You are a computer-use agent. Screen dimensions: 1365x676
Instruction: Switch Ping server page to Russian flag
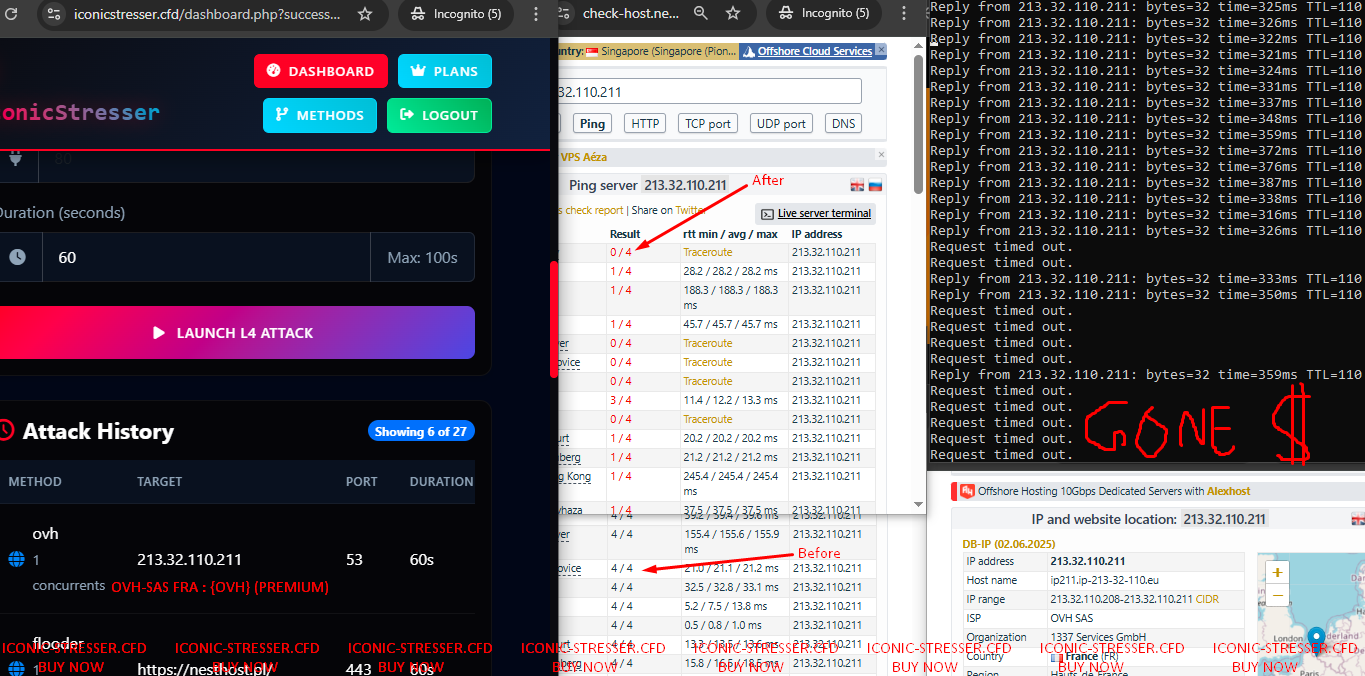874,185
